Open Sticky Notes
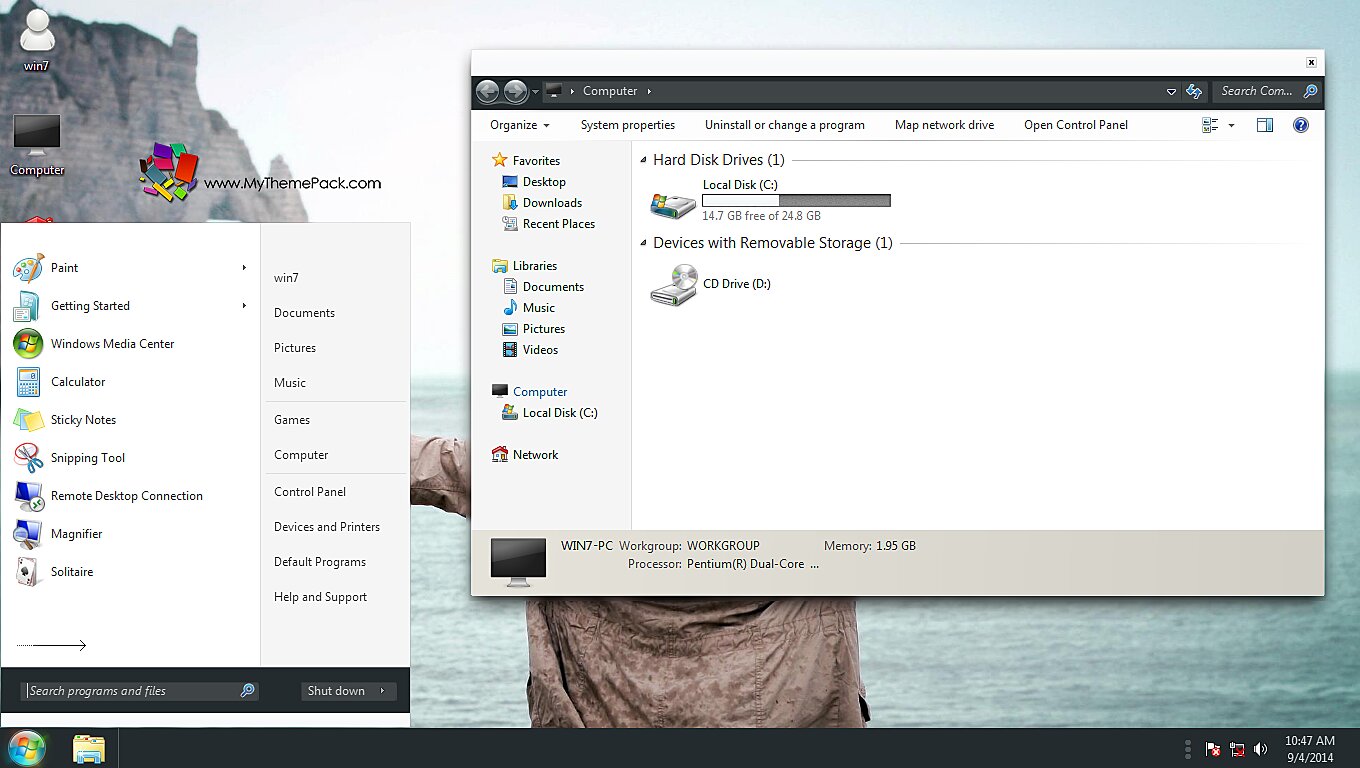 click(x=83, y=420)
